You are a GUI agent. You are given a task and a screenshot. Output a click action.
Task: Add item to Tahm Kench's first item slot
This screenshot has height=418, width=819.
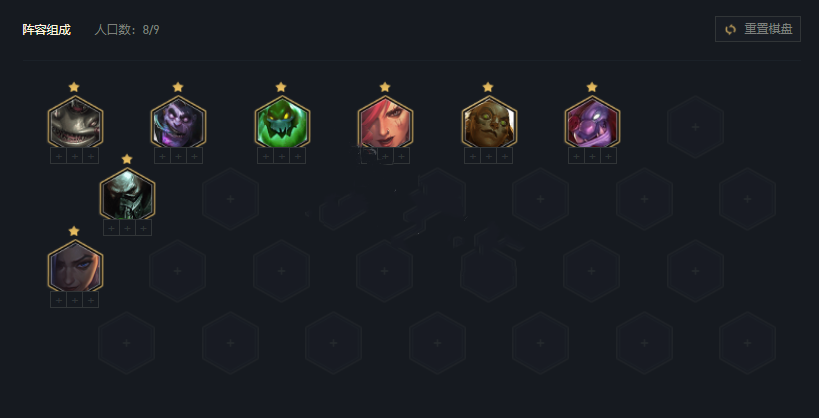58,156
